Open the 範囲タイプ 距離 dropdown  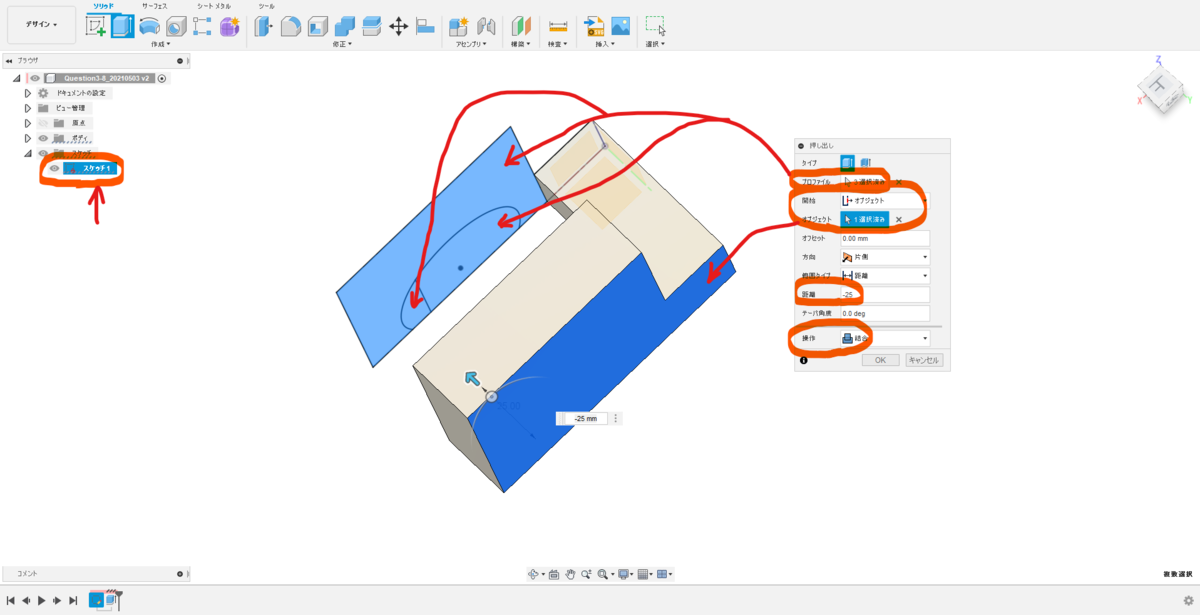[885, 276]
